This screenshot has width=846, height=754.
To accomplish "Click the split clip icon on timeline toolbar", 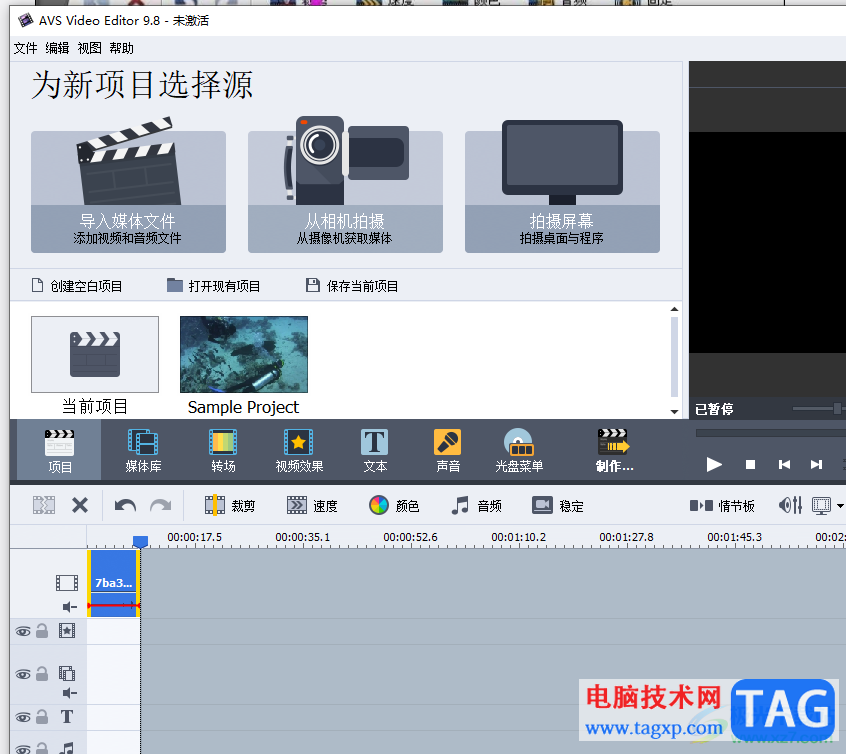I will click(x=44, y=505).
